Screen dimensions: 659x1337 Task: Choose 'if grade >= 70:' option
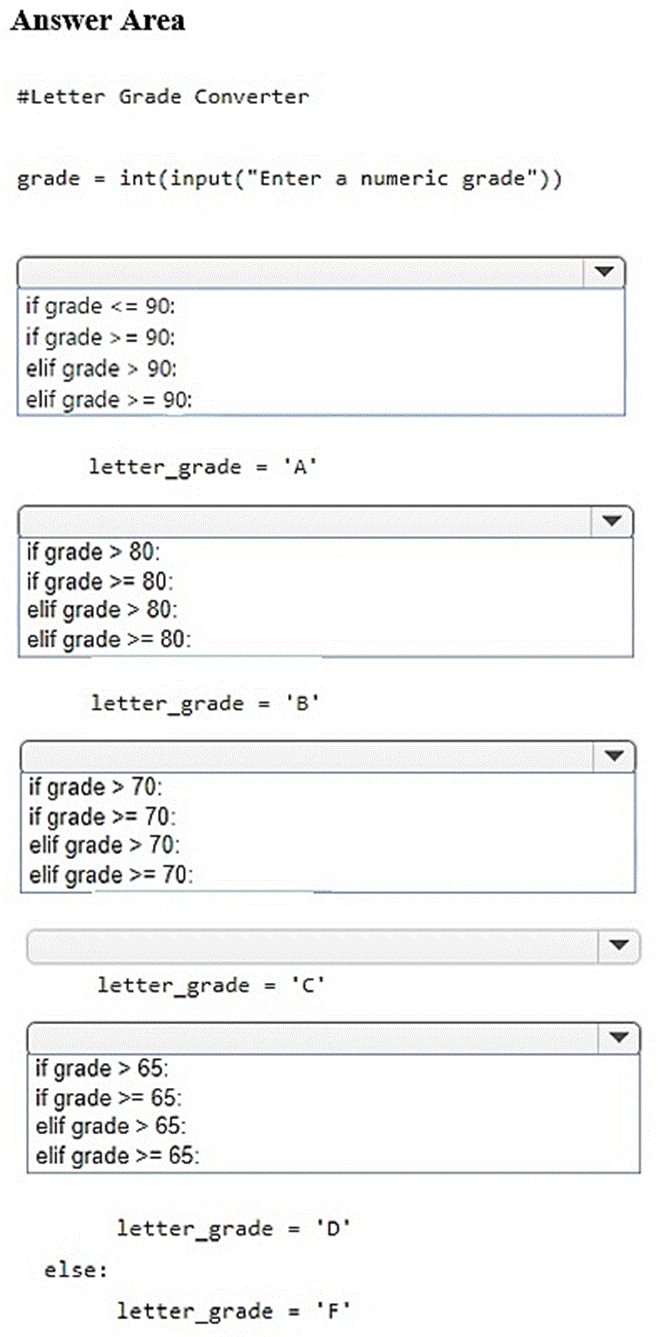102,816
